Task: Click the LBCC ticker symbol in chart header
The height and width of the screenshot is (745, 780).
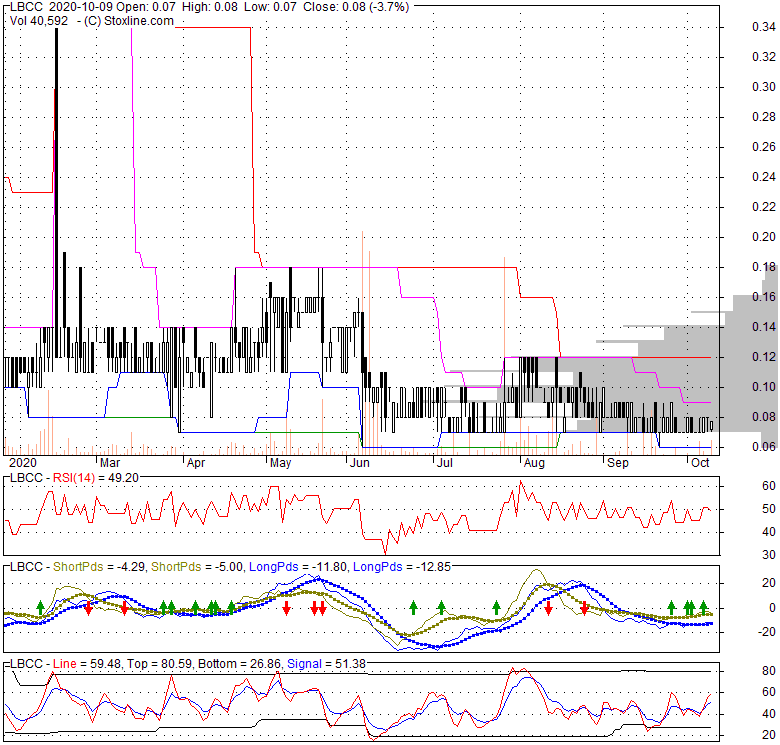Action: tap(26, 7)
